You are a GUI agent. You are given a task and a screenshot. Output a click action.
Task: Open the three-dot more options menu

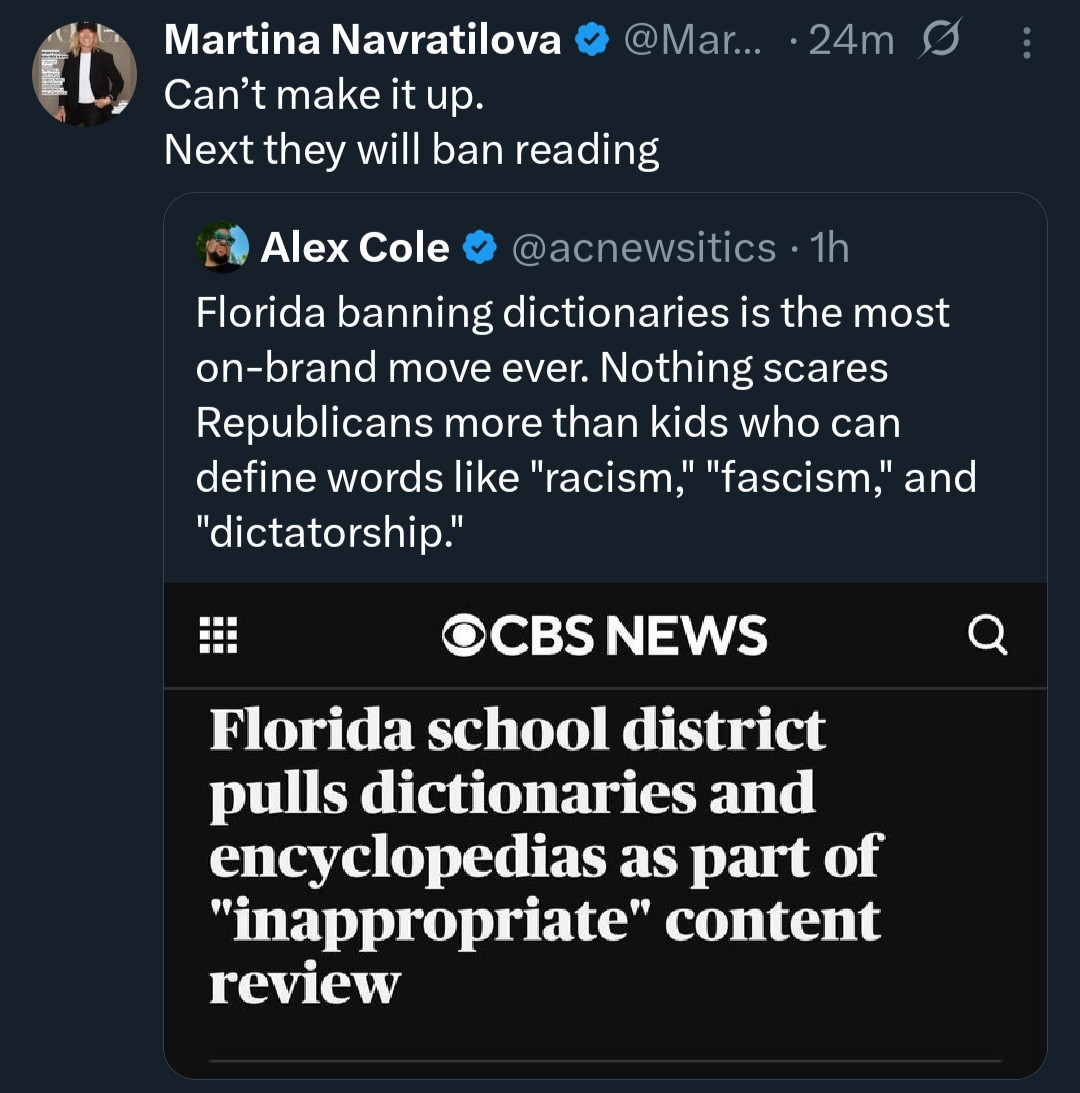click(x=1024, y=42)
